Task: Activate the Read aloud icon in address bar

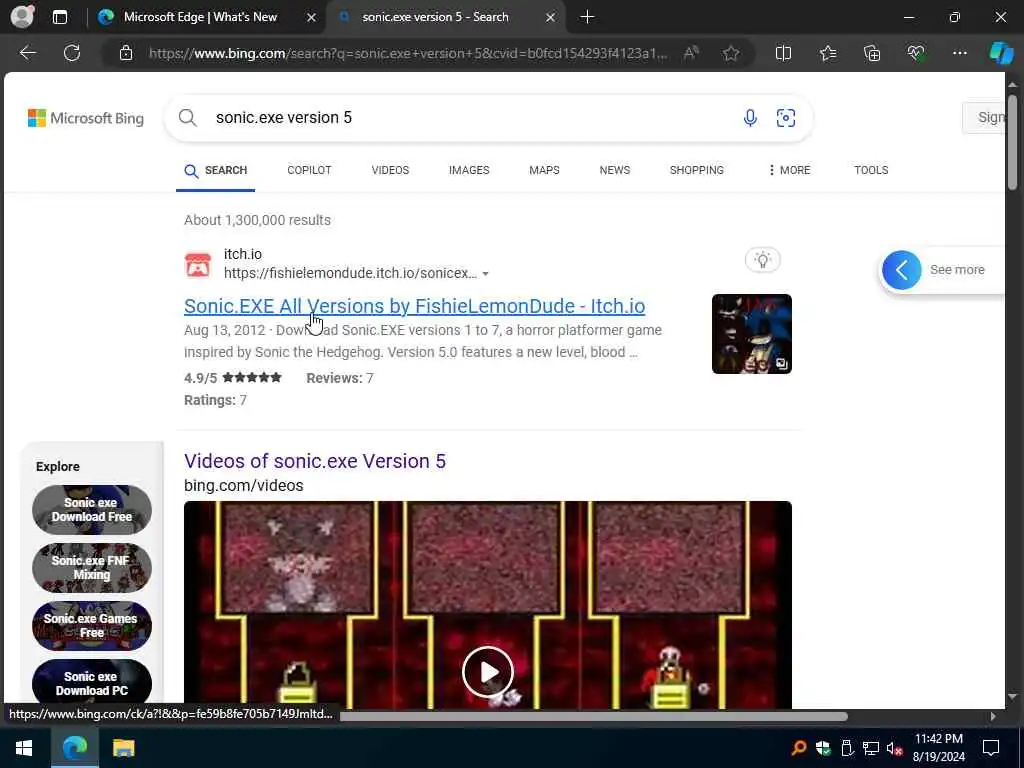Action: click(x=691, y=53)
